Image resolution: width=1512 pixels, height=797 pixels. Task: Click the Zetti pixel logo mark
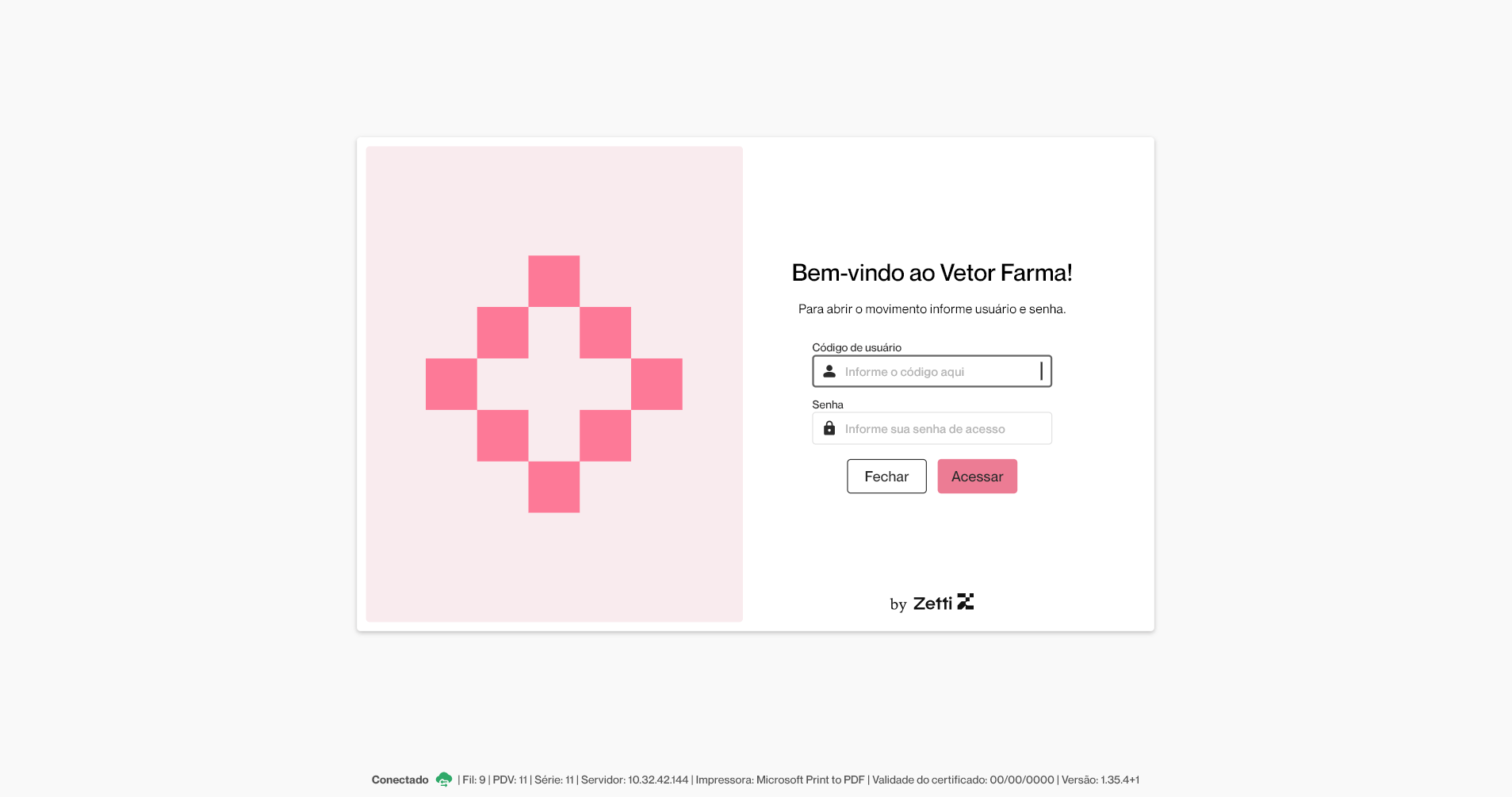[966, 602]
